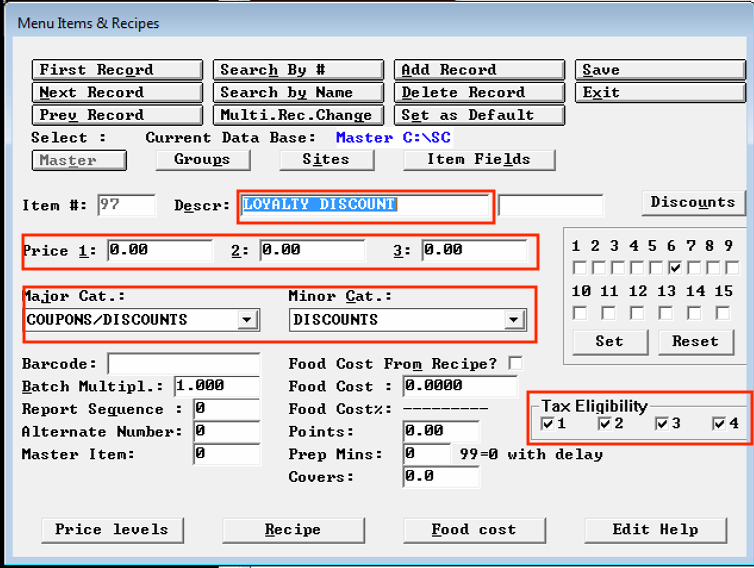Open the Food cost button
The width and height of the screenshot is (754, 568).
[x=475, y=530]
